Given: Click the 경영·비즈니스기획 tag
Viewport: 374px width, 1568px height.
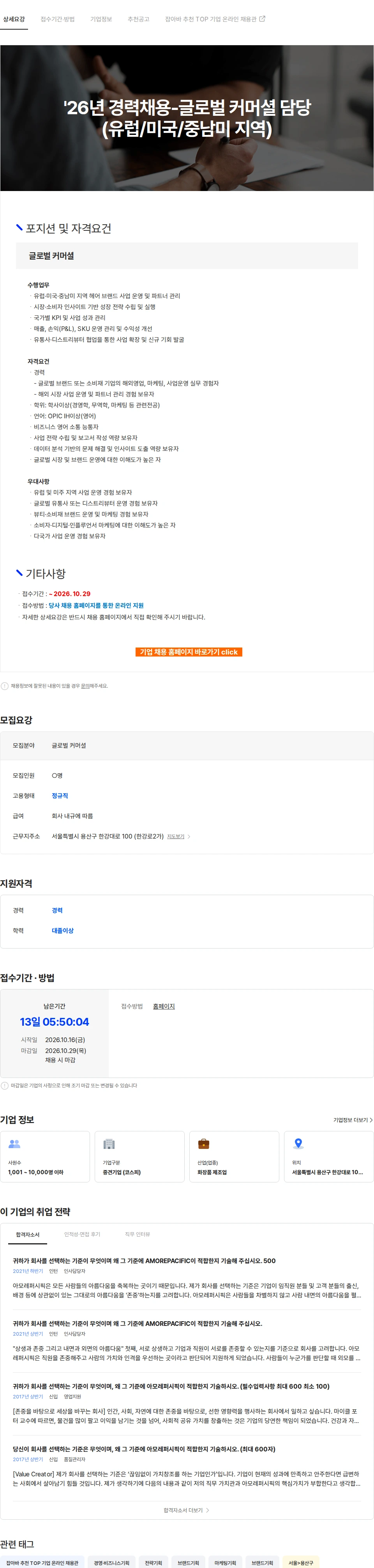Looking at the screenshot, I should 111,1563.
